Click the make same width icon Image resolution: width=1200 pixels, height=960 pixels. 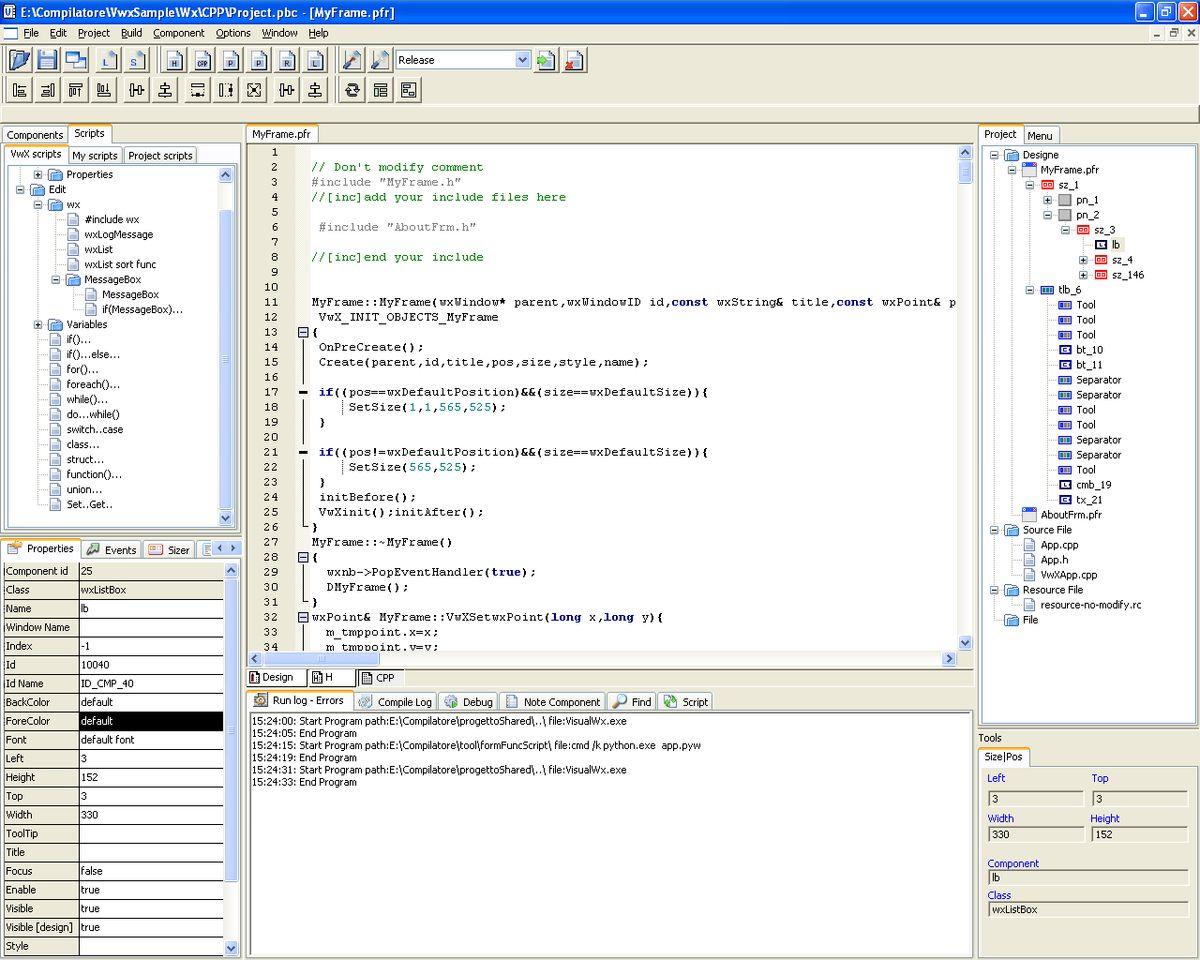(x=198, y=90)
